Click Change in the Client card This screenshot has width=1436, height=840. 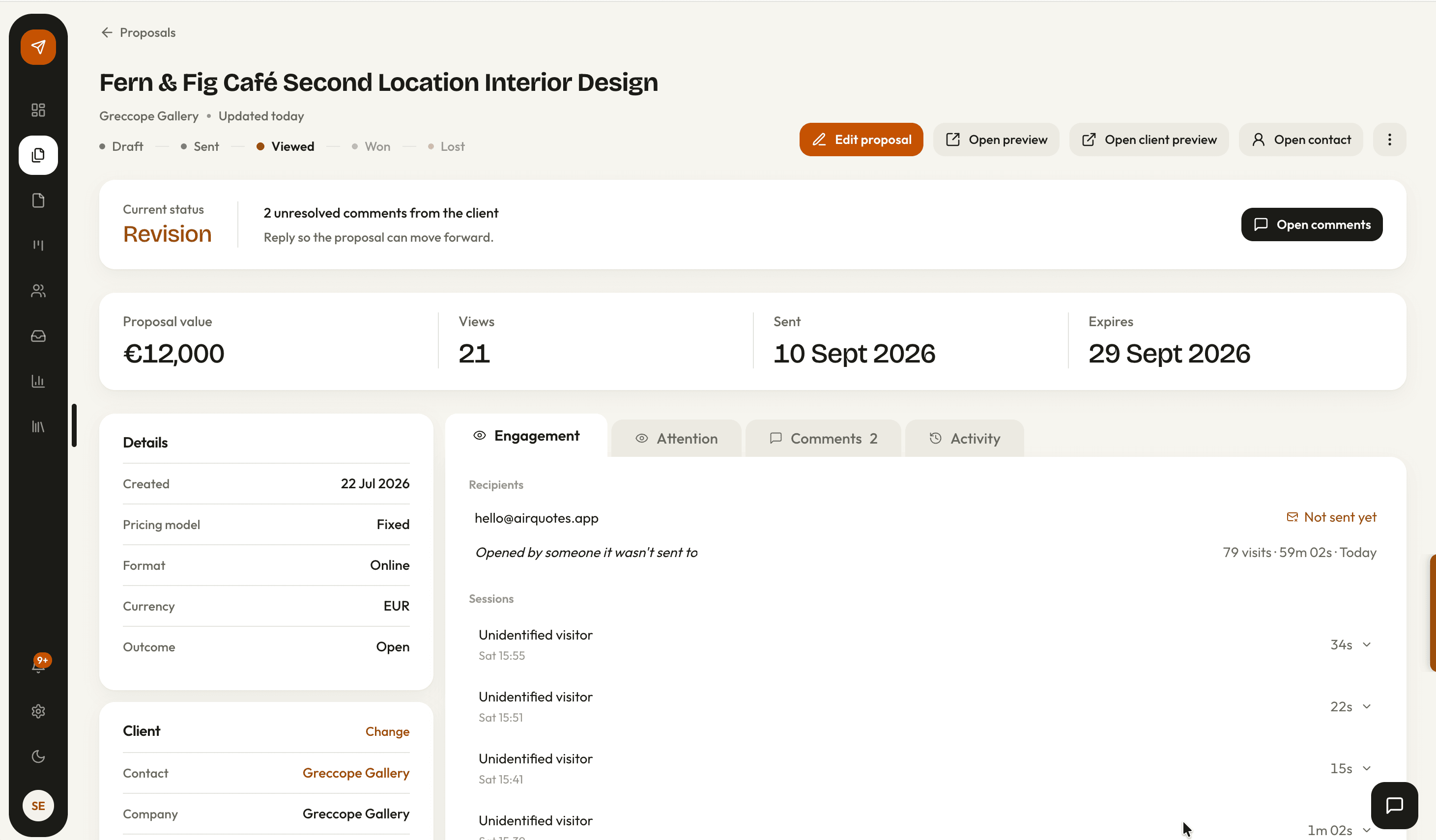click(387, 731)
